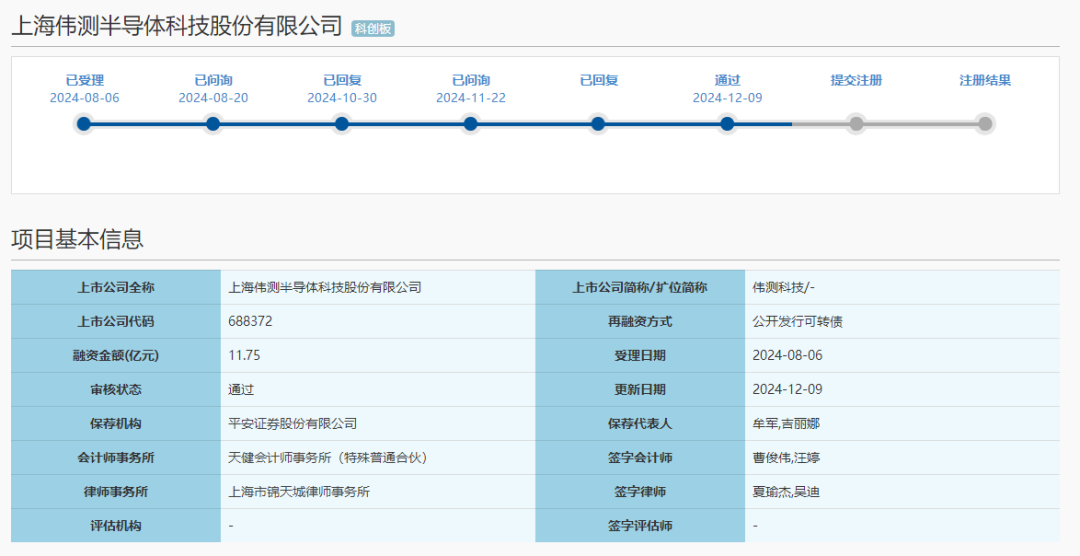Select the timeline dot for 已问询 2024-08-20
Image resolution: width=1080 pixels, height=556 pixels.
click(213, 124)
